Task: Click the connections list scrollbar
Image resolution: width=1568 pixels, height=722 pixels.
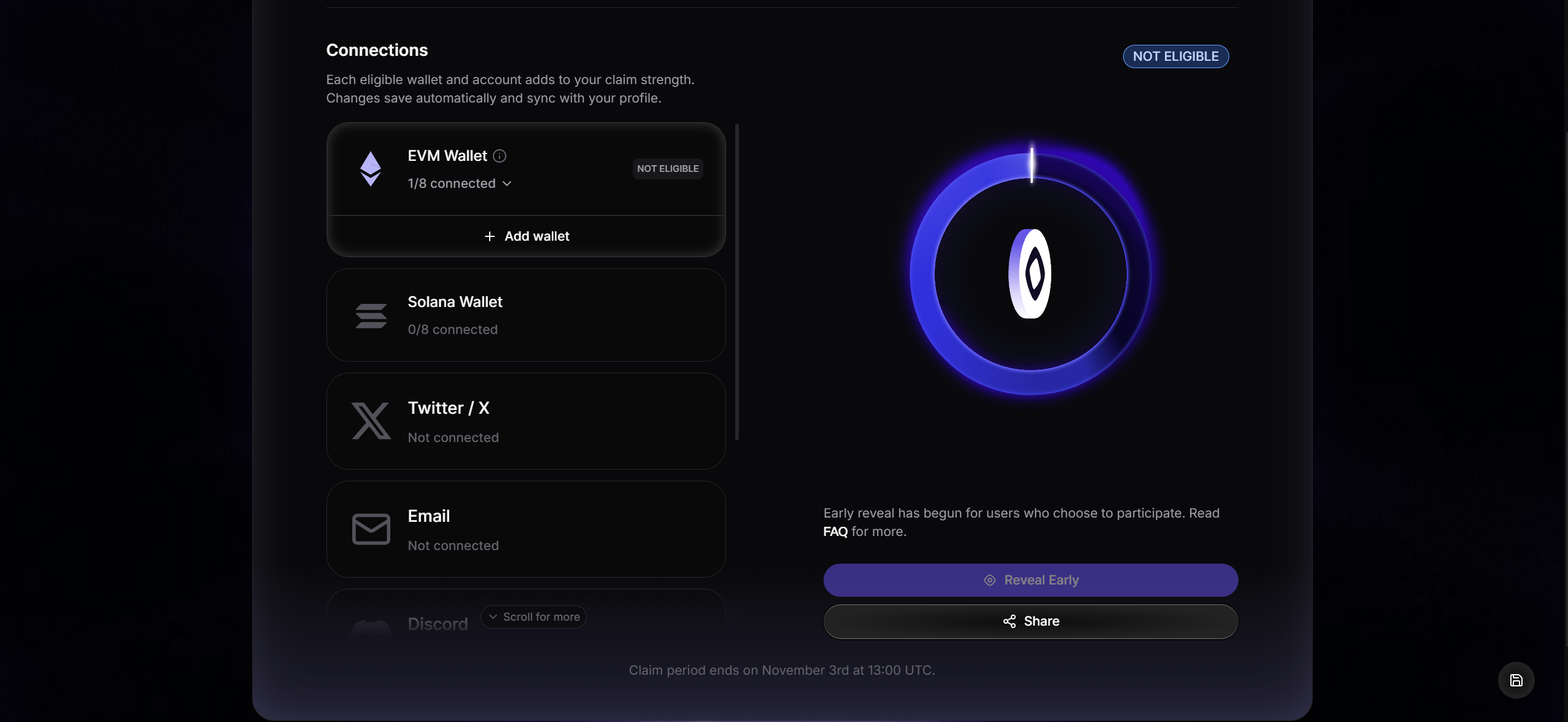Action: 736,282
